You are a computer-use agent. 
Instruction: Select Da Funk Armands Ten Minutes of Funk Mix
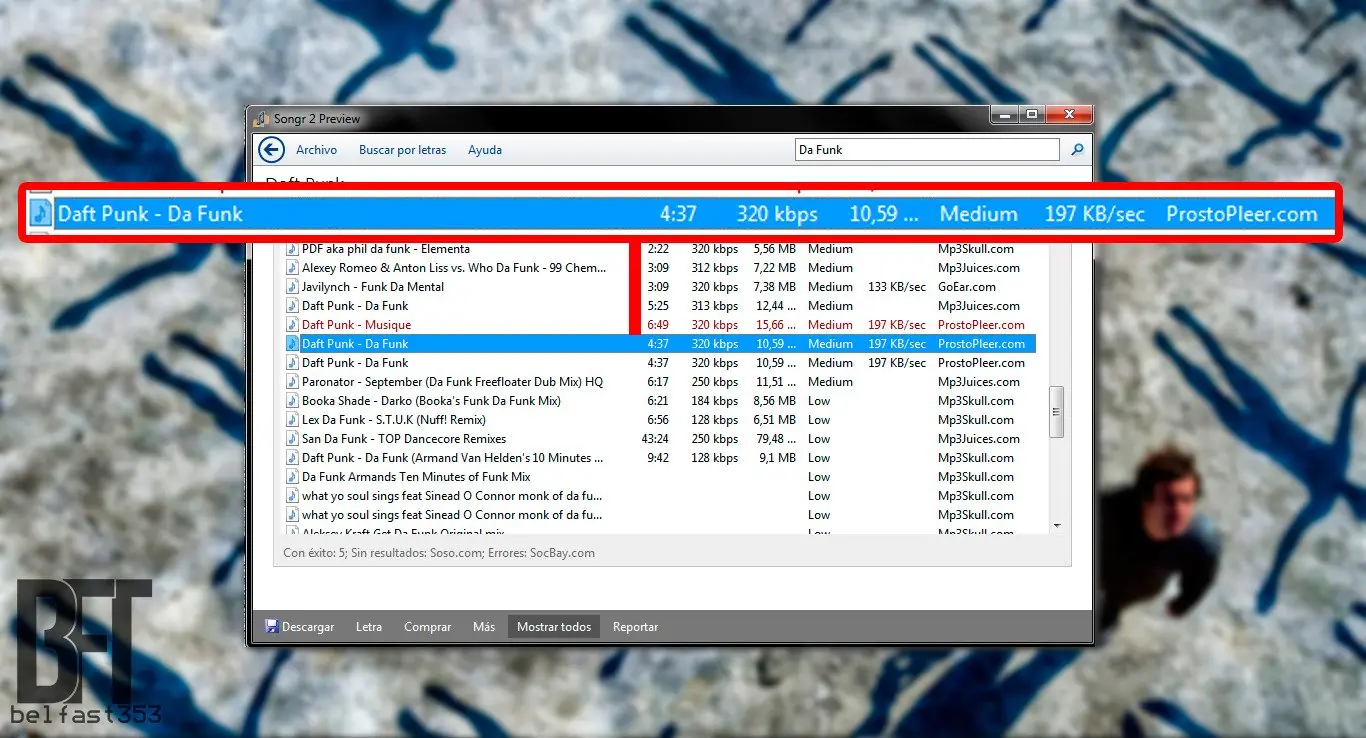[x=416, y=477]
